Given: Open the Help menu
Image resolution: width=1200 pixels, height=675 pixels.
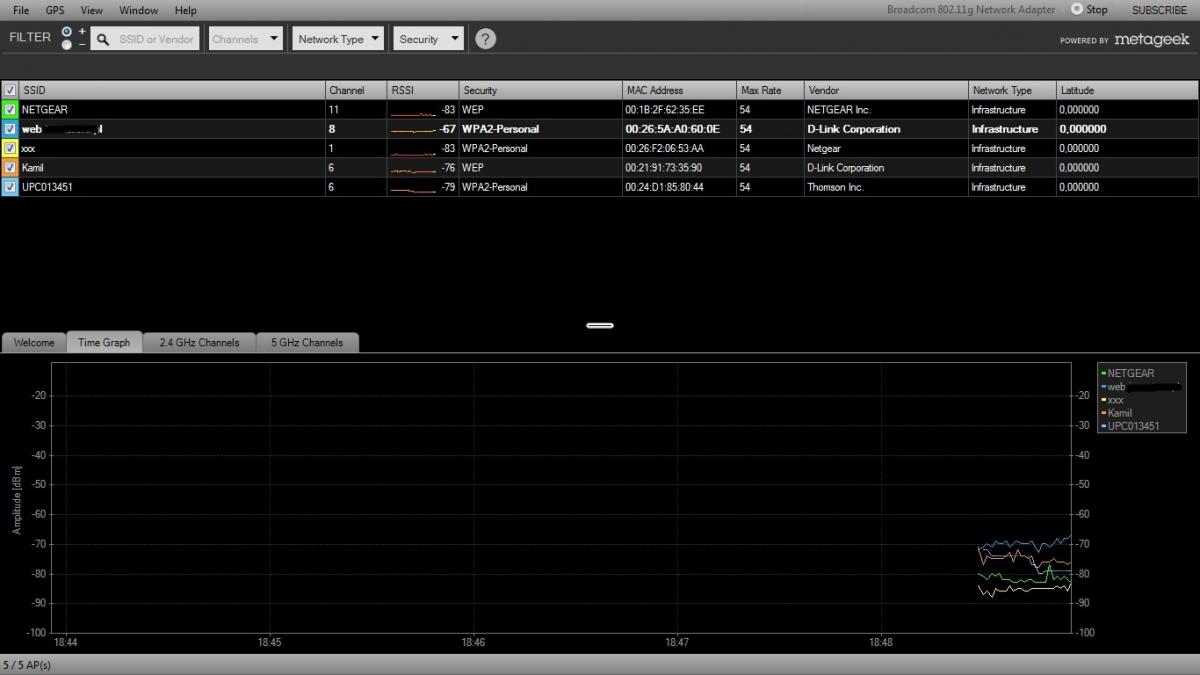Looking at the screenshot, I should click(185, 10).
